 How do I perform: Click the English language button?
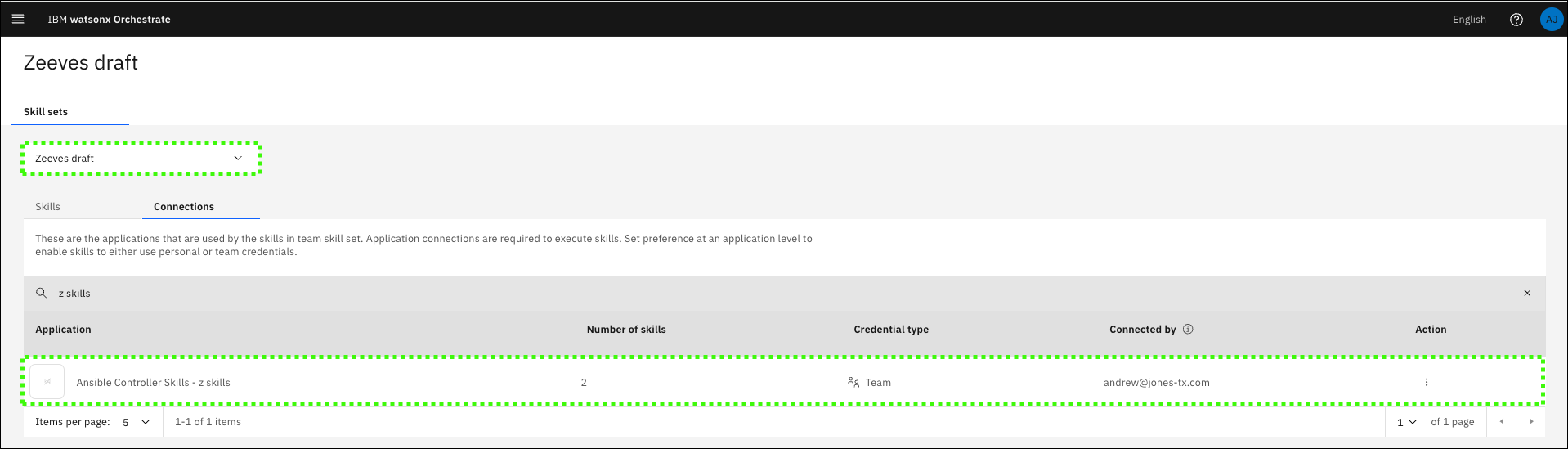(1468, 20)
